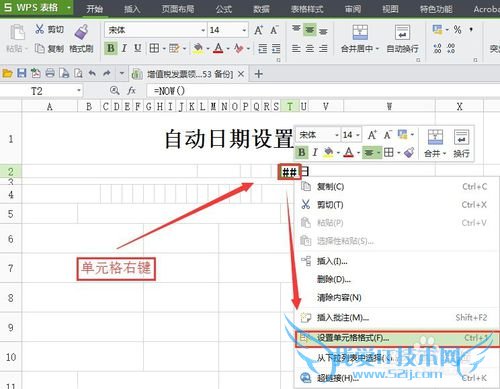Align text right in ribbon

point(323,49)
